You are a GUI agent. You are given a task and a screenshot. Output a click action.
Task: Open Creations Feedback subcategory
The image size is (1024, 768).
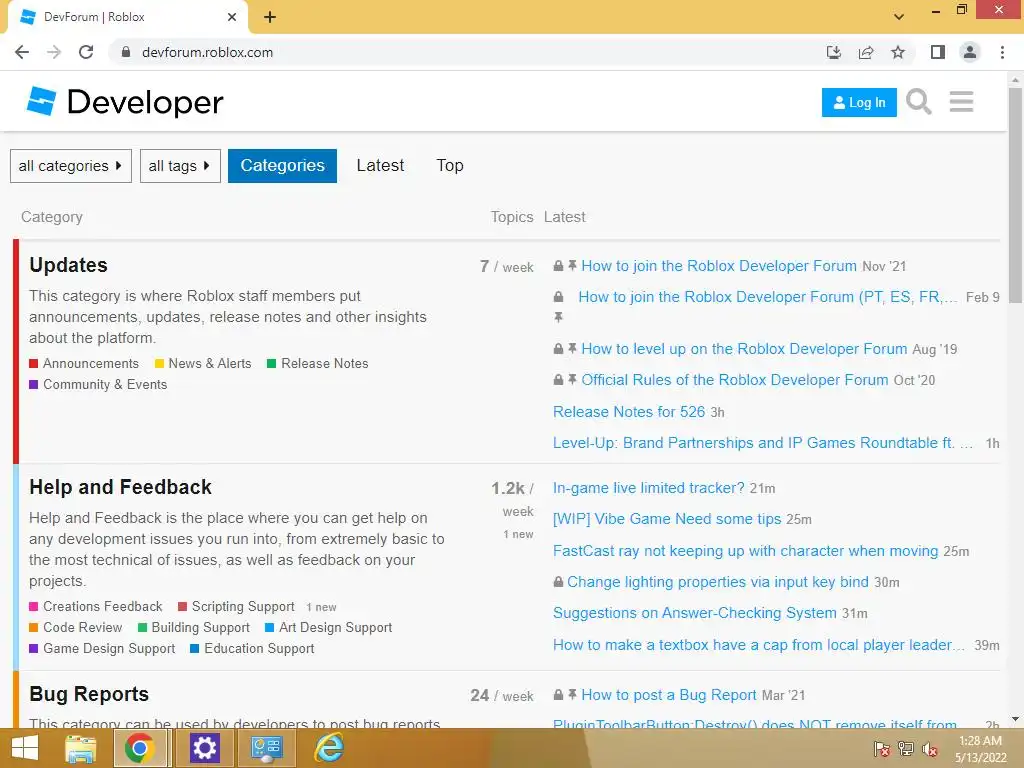click(x=103, y=607)
